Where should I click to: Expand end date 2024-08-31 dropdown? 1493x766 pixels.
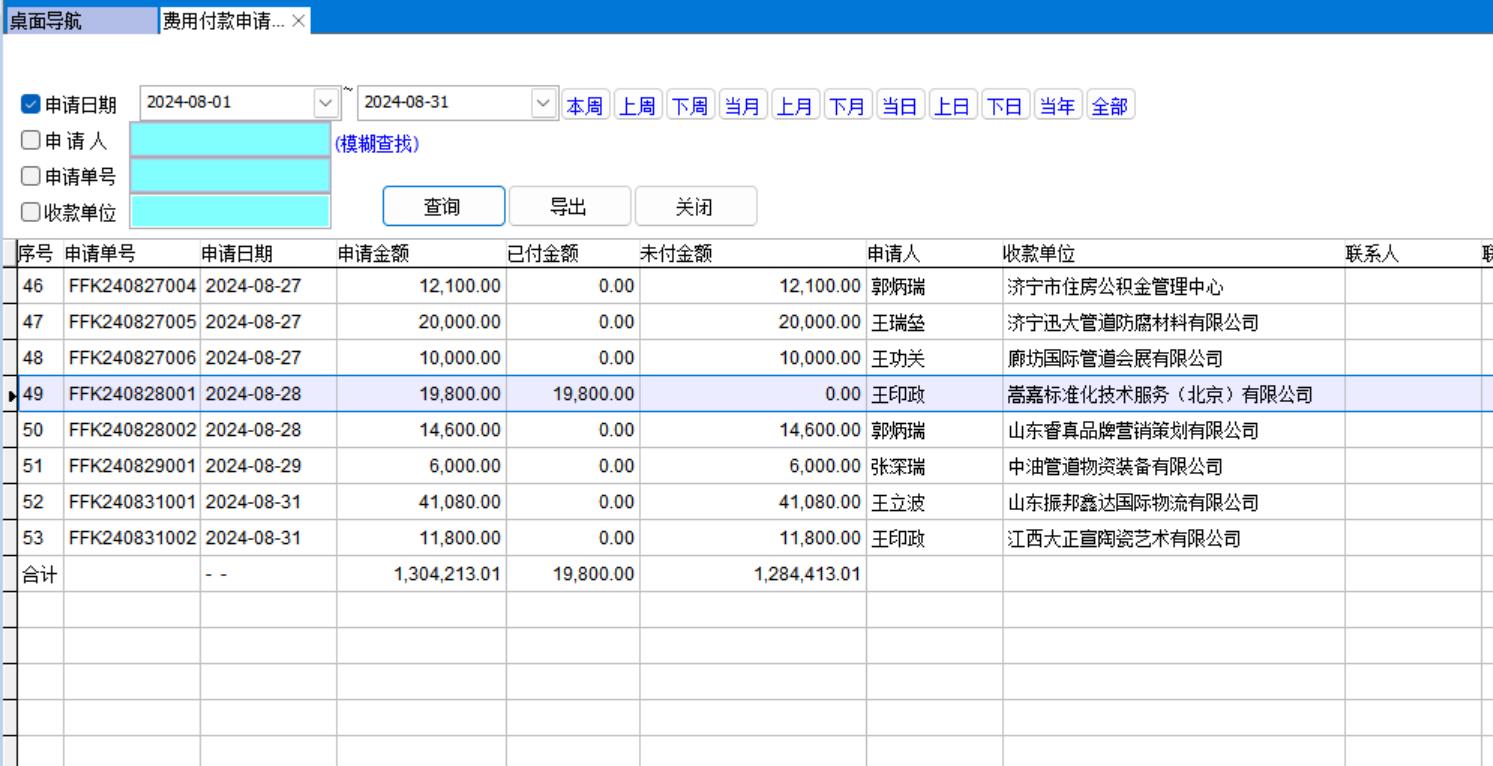click(x=542, y=103)
